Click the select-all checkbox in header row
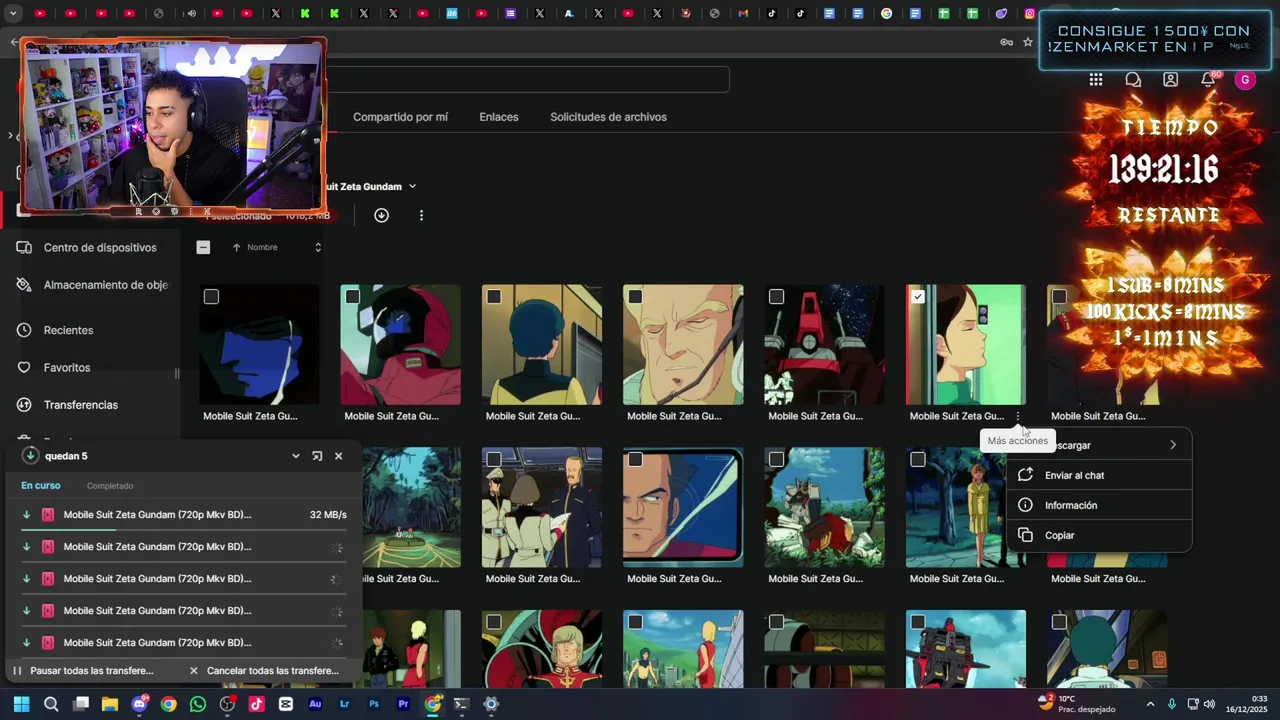The height and width of the screenshot is (720, 1280). pyautogui.click(x=203, y=247)
